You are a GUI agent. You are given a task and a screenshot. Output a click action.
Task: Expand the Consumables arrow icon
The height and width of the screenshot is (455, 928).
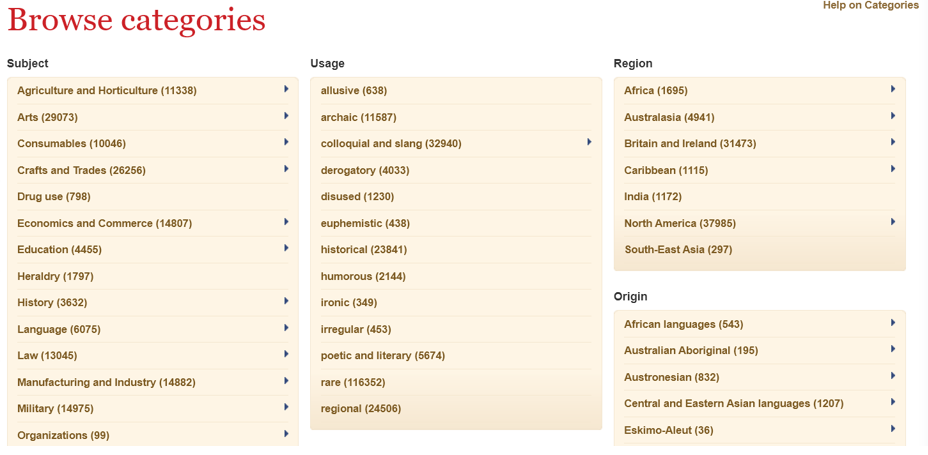(x=286, y=142)
